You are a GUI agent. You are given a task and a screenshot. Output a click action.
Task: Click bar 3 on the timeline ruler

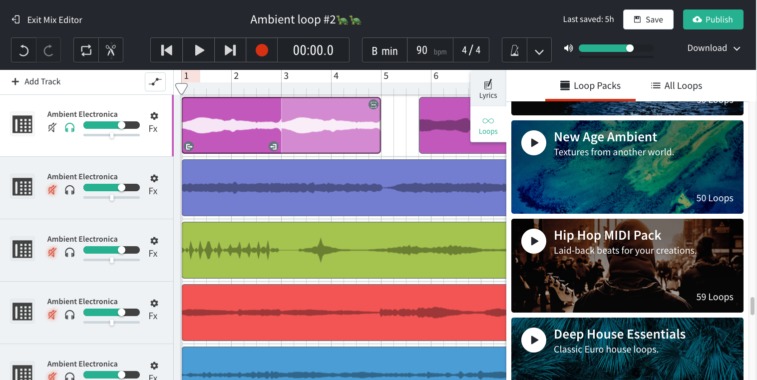pos(286,76)
